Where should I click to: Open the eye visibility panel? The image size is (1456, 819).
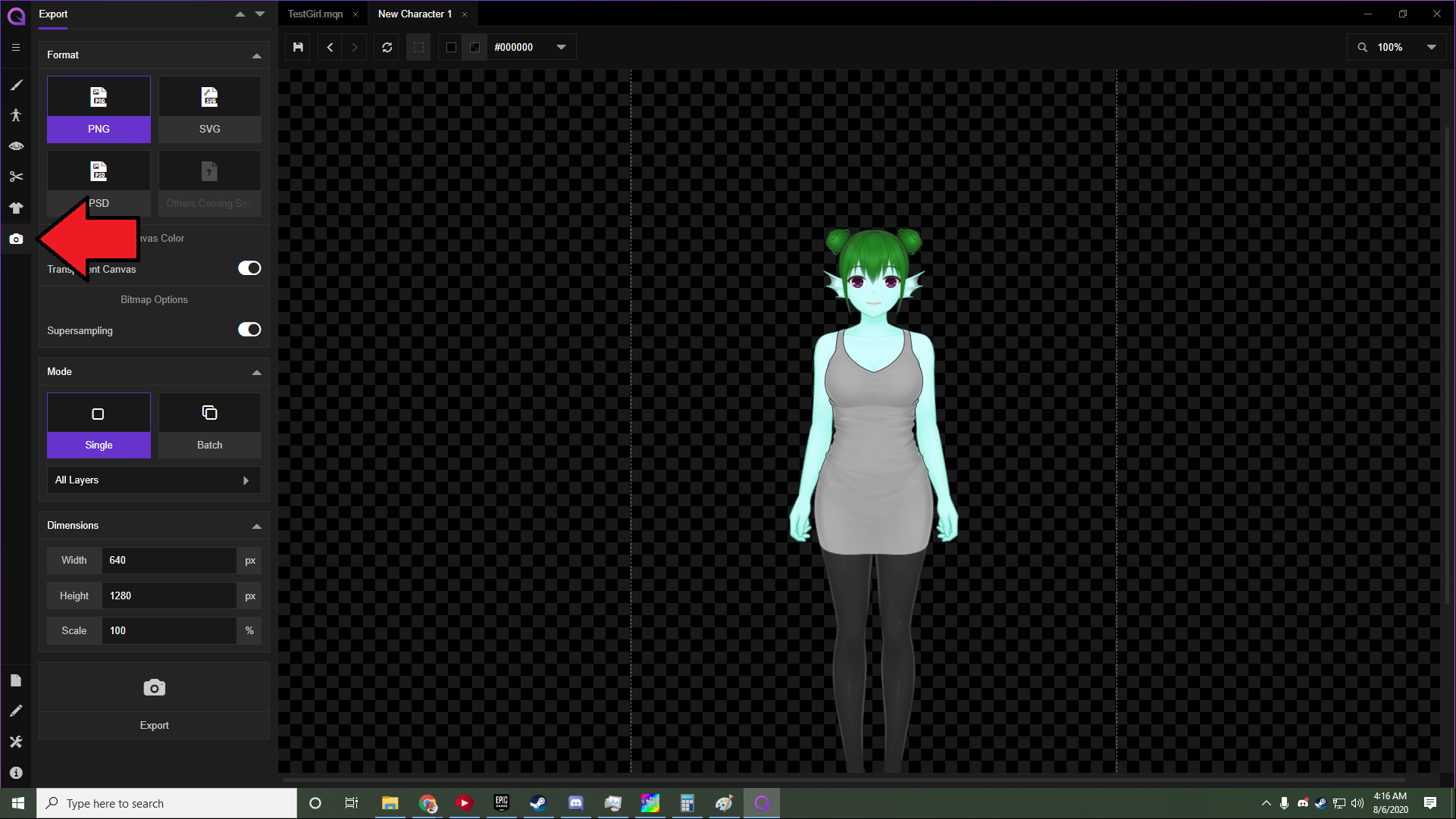[x=16, y=145]
